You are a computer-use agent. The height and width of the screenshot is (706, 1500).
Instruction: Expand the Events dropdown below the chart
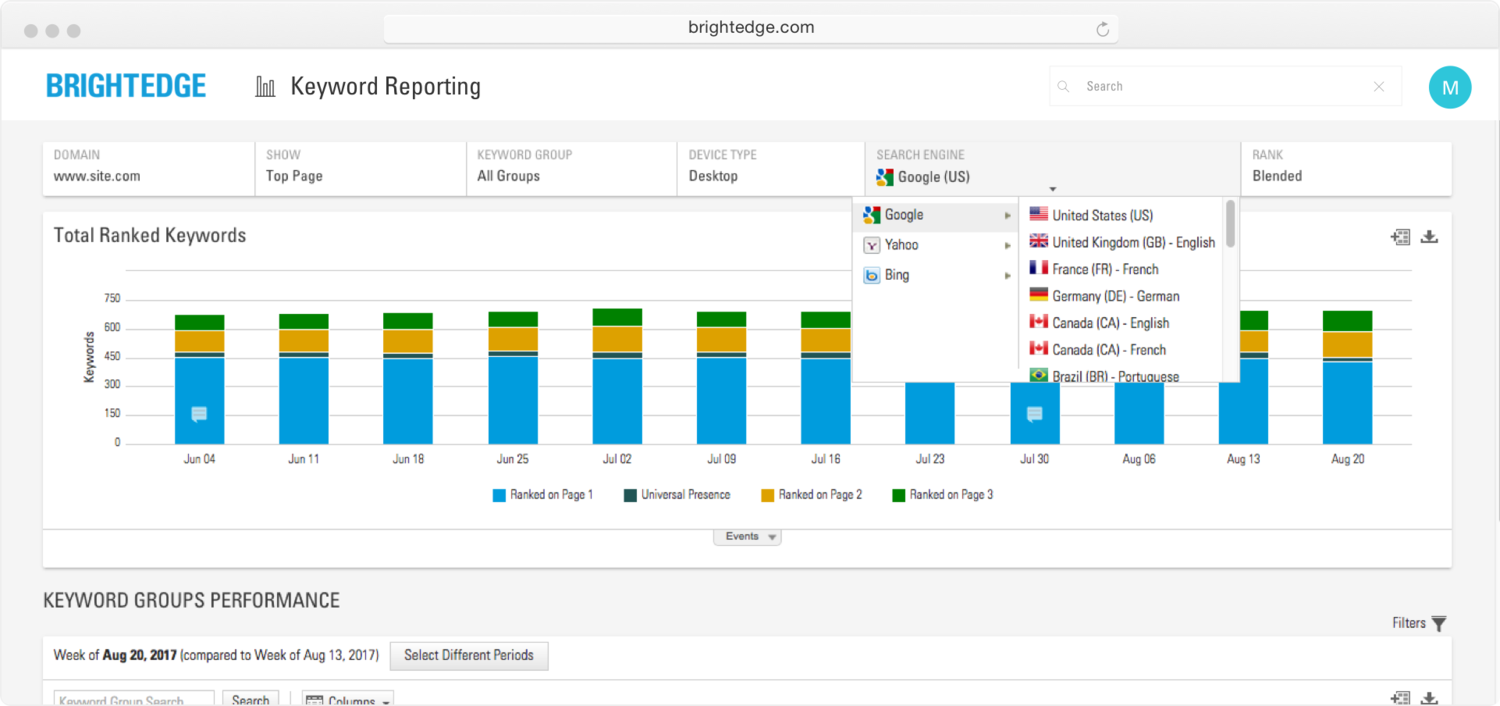[747, 537]
